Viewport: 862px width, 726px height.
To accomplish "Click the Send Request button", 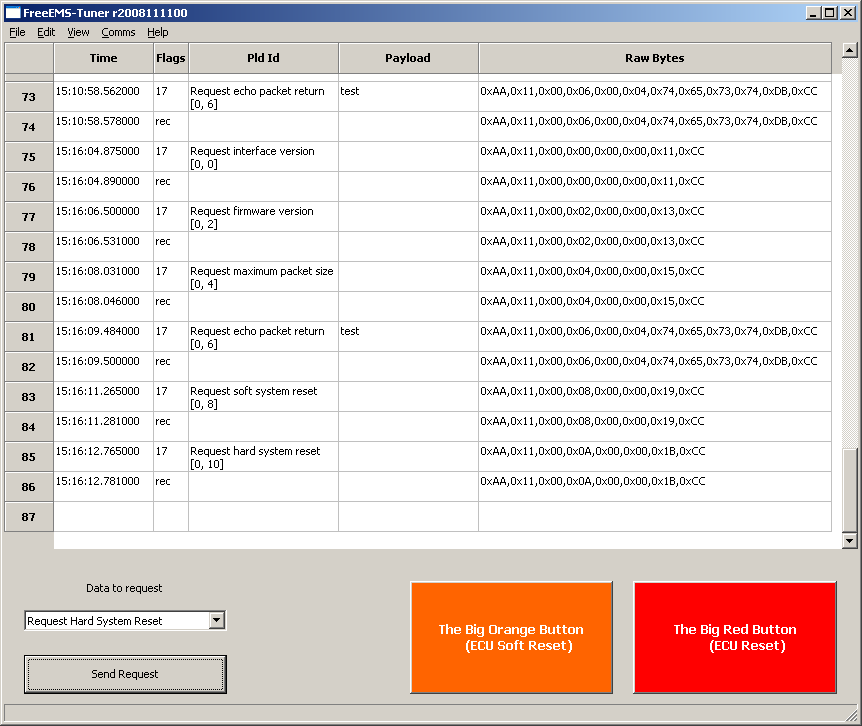I will (x=125, y=674).
